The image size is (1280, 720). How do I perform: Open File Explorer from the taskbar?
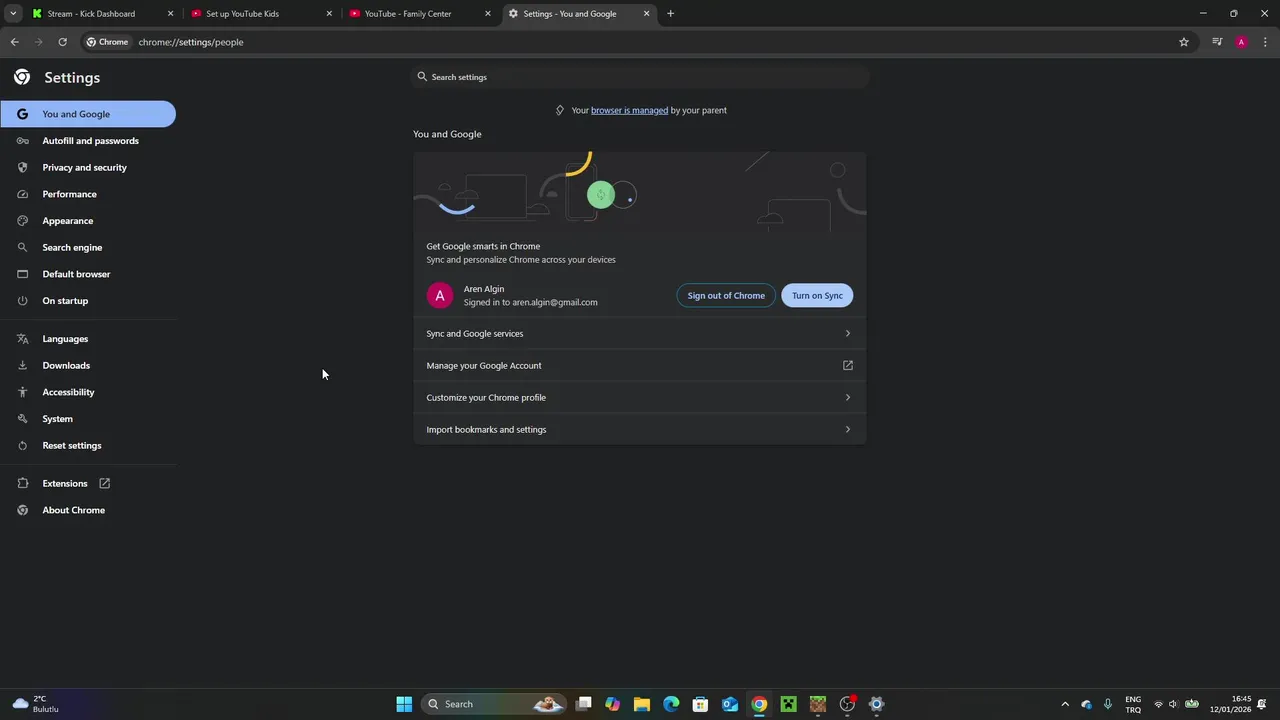click(642, 704)
